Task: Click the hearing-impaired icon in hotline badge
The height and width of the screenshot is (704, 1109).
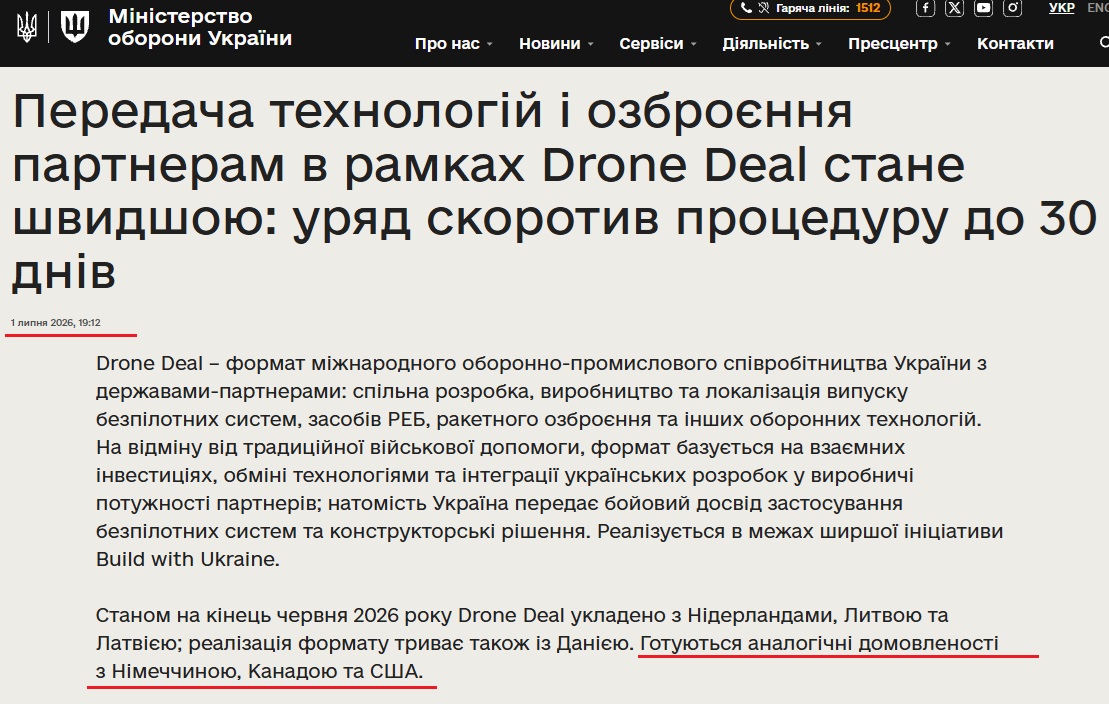Action: point(763,8)
